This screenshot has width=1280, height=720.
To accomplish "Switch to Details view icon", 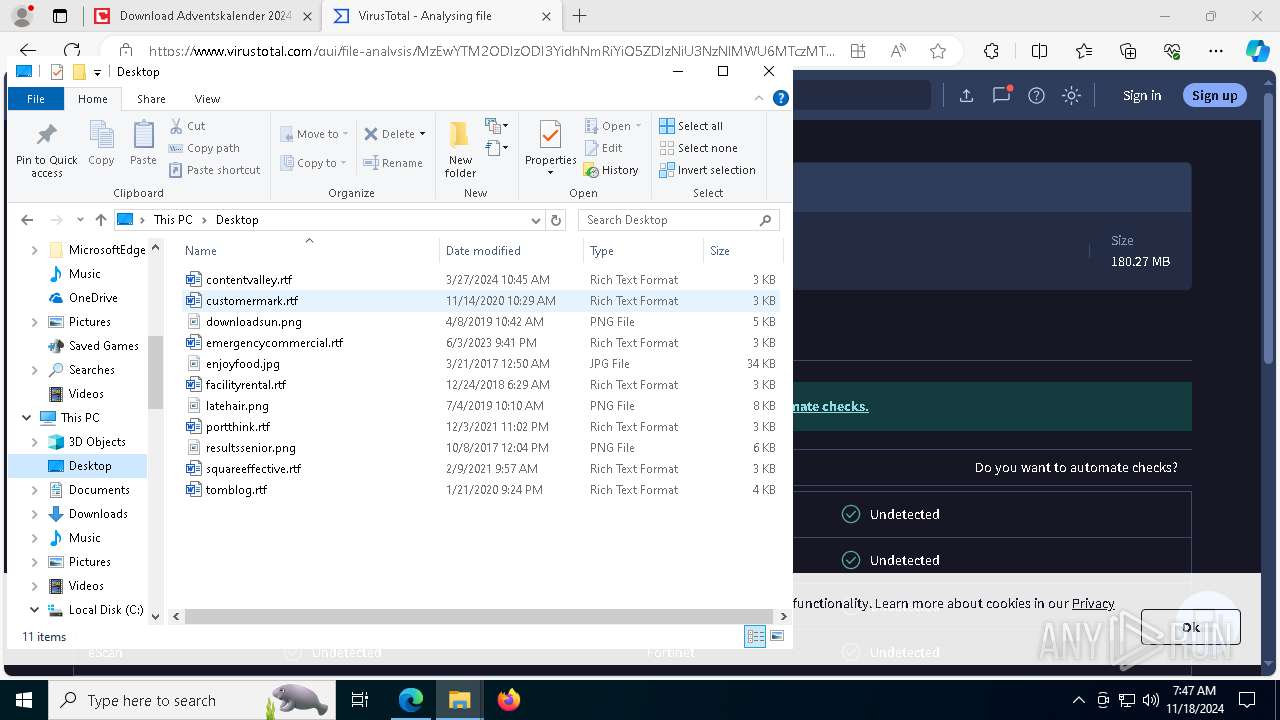I will point(756,636).
